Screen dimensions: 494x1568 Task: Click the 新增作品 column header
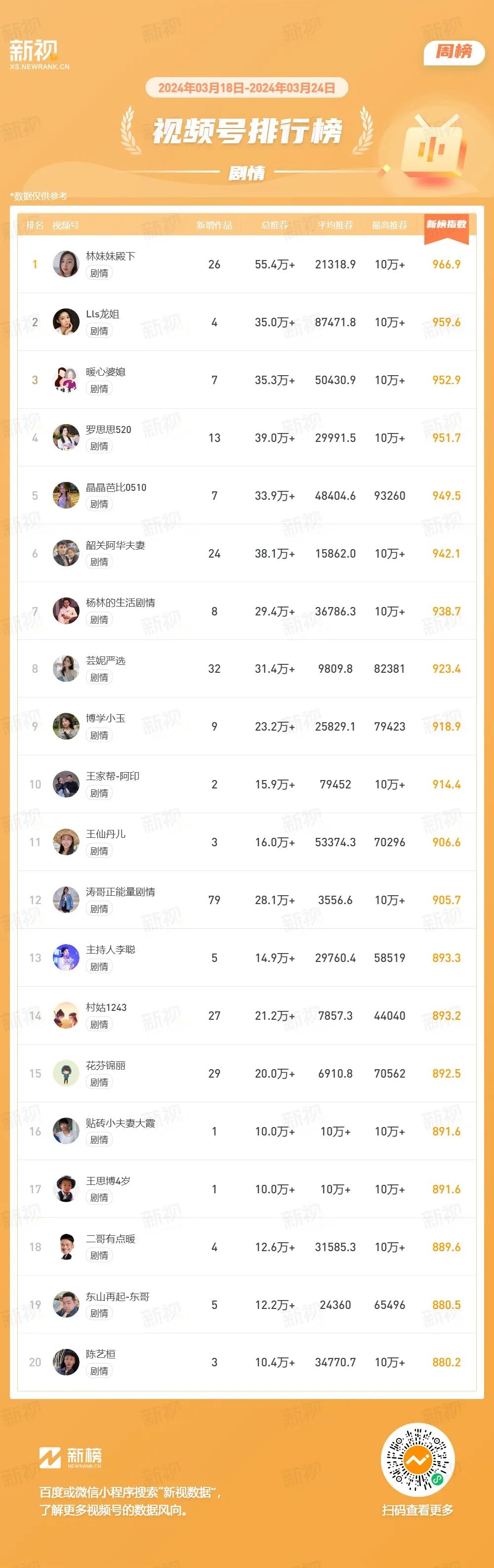click(214, 225)
